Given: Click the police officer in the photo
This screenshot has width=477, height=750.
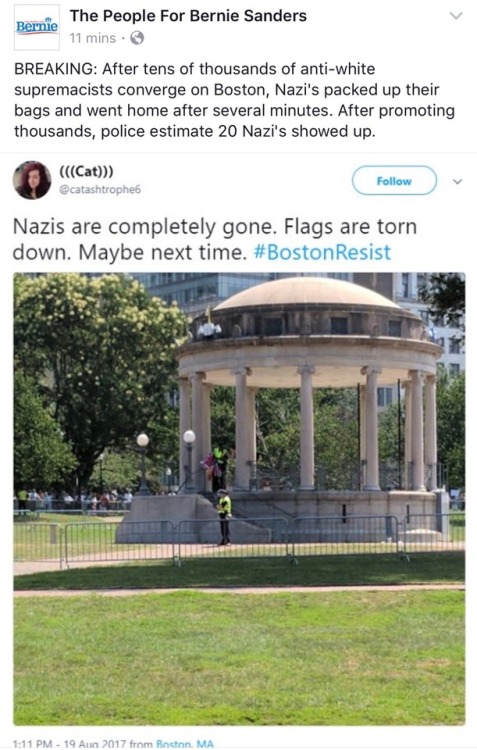Looking at the screenshot, I should click(223, 518).
